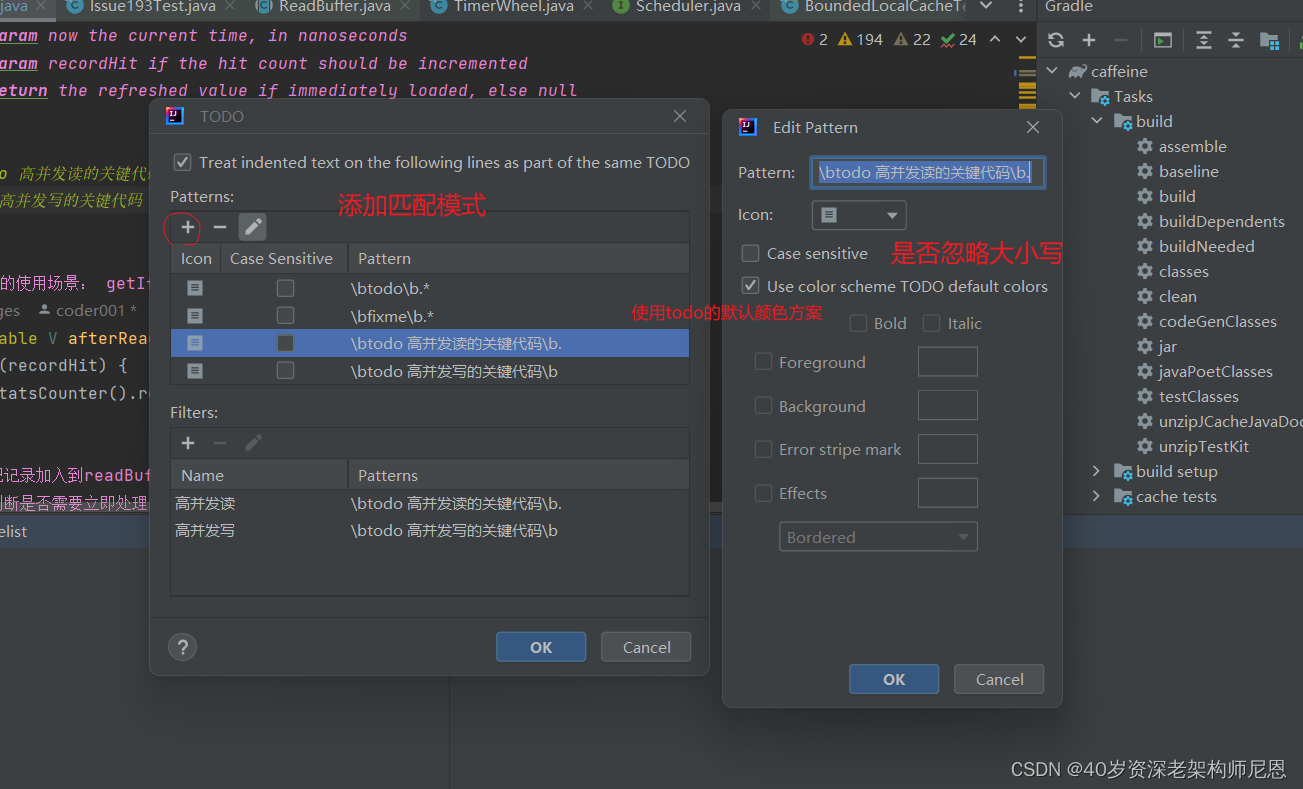Show hidden editor tabs with the chevron
This screenshot has height=789, width=1303.
coord(987,7)
